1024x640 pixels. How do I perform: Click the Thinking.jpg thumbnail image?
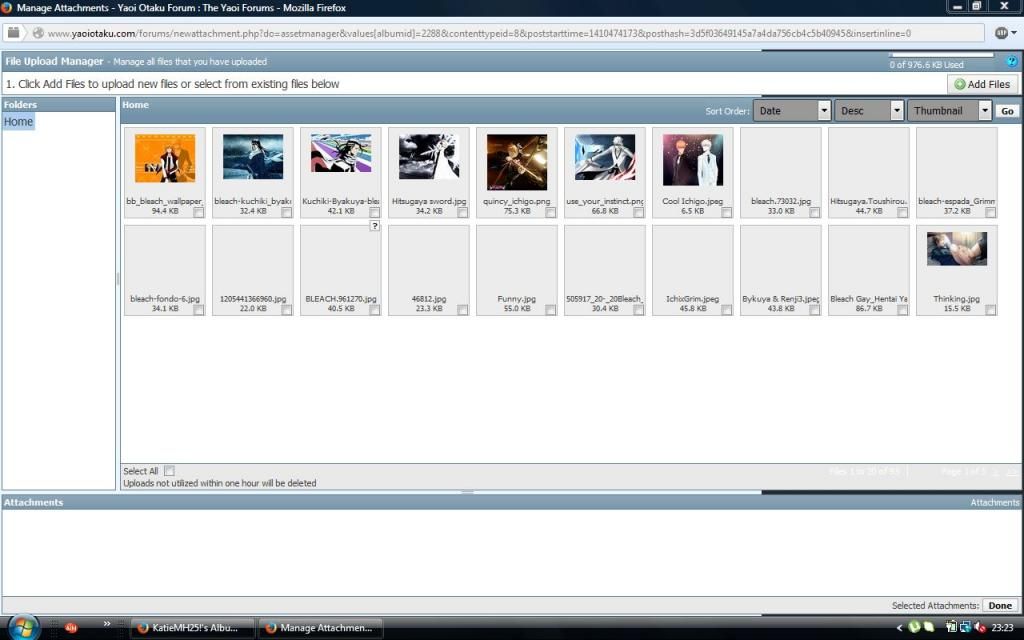click(x=957, y=249)
